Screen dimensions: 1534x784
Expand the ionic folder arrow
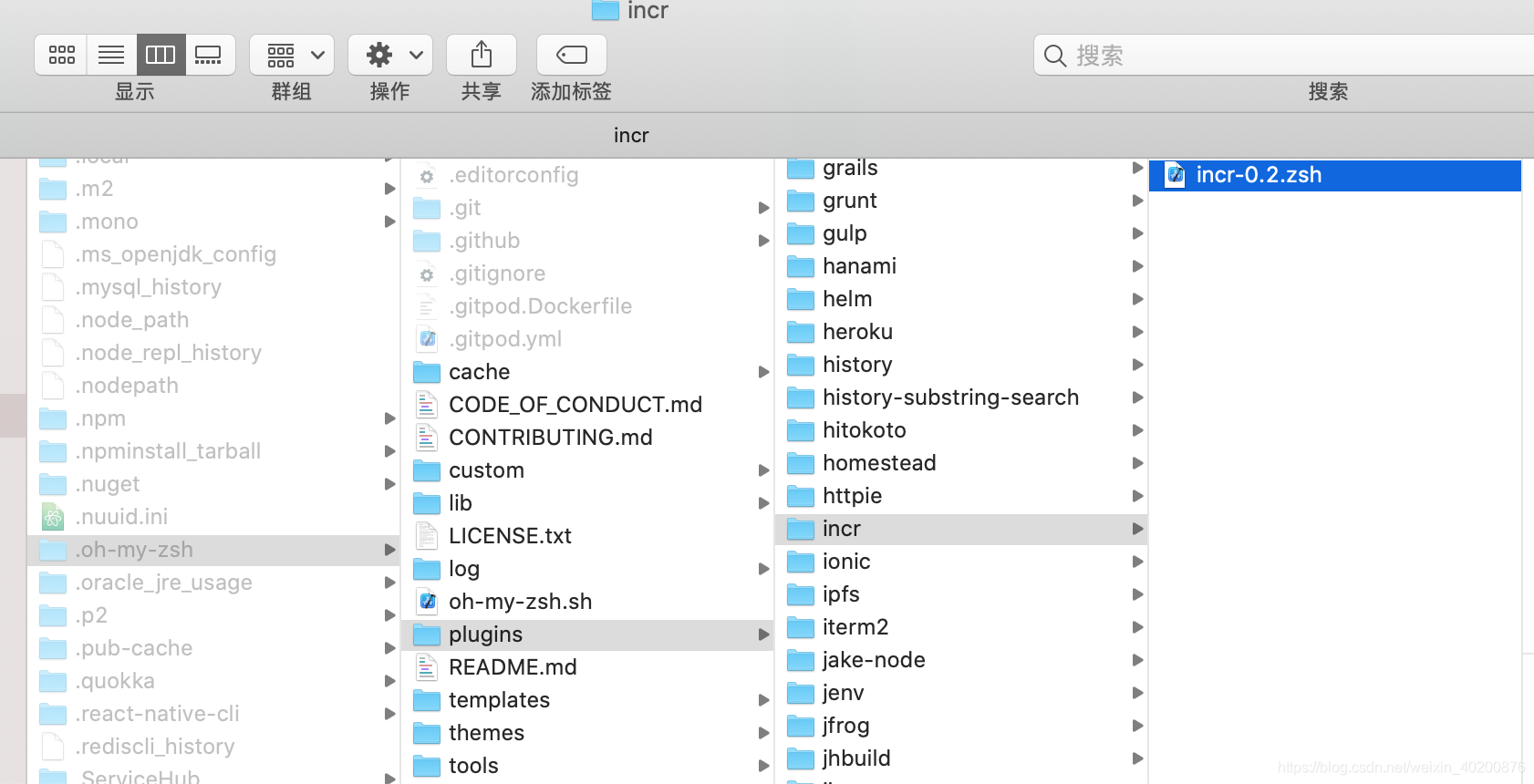pyautogui.click(x=1137, y=562)
